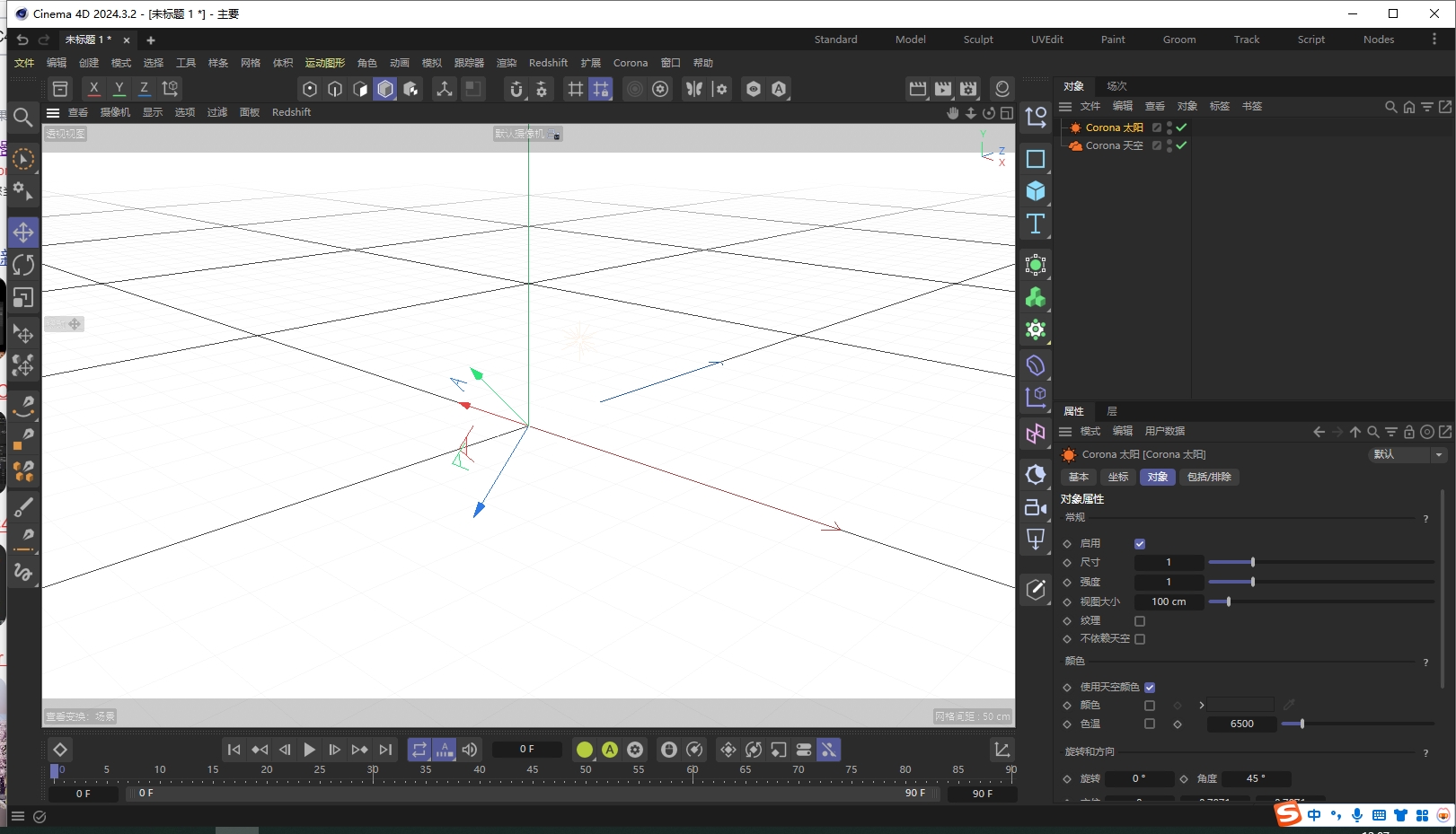Image resolution: width=1456 pixels, height=834 pixels.
Task: Open Object Manager filter icon
Action: click(x=1427, y=106)
